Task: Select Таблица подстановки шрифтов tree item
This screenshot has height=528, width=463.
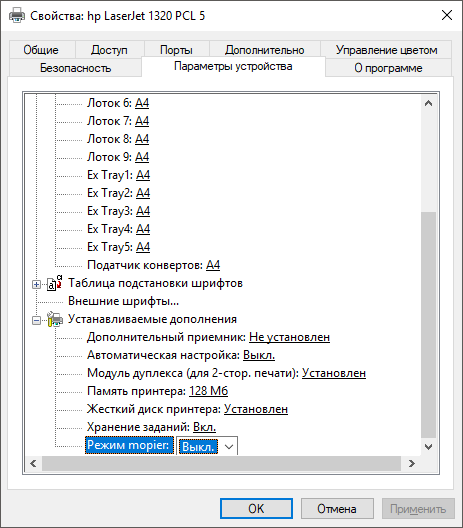Action: tap(155, 283)
